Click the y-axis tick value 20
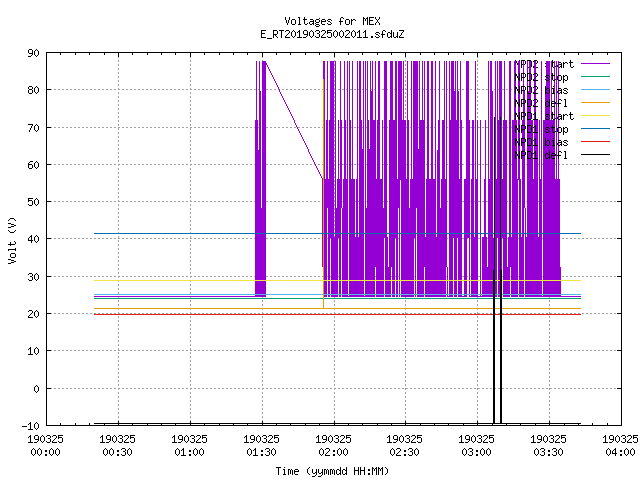This screenshot has height=480, width=640. pyautogui.click(x=33, y=314)
